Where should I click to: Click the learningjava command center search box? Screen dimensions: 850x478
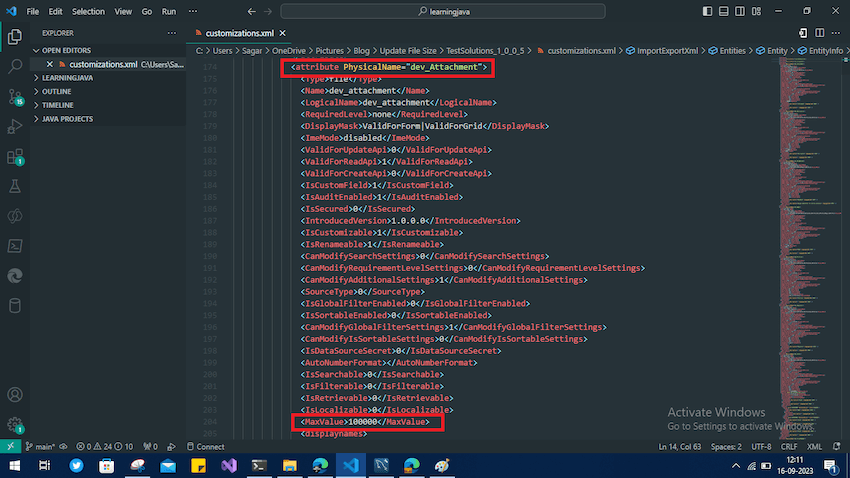click(443, 11)
